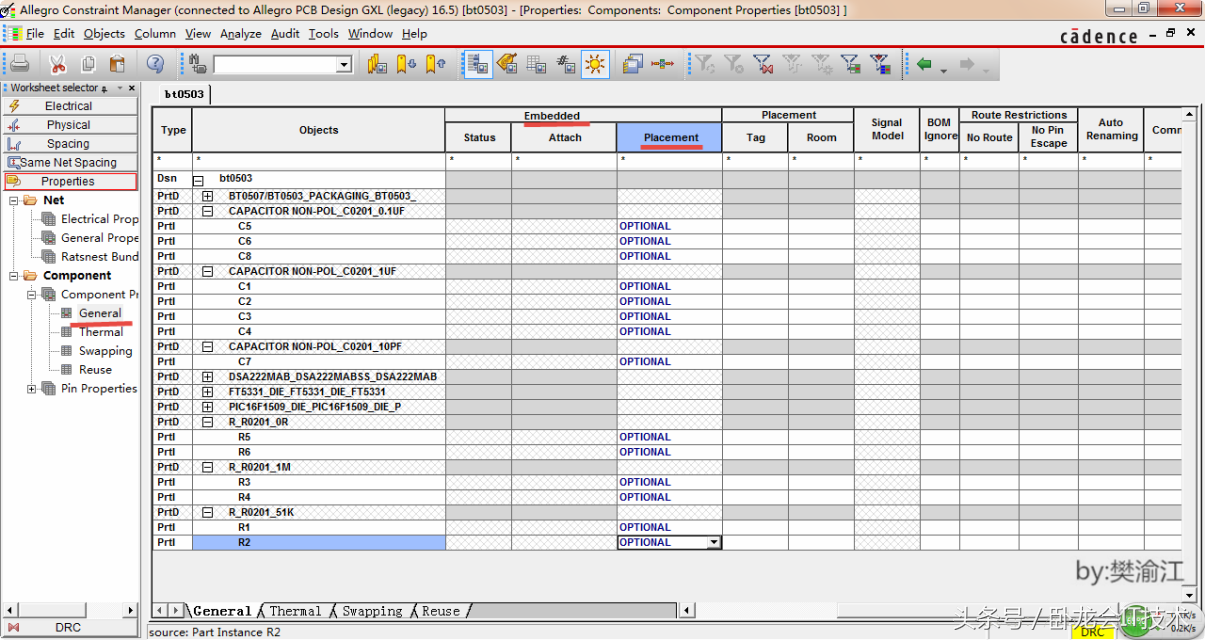Image resolution: width=1205 pixels, height=640 pixels.
Task: Select Ratsnest Bundle worksheet under Net
Action: pyautogui.click(x=99, y=257)
